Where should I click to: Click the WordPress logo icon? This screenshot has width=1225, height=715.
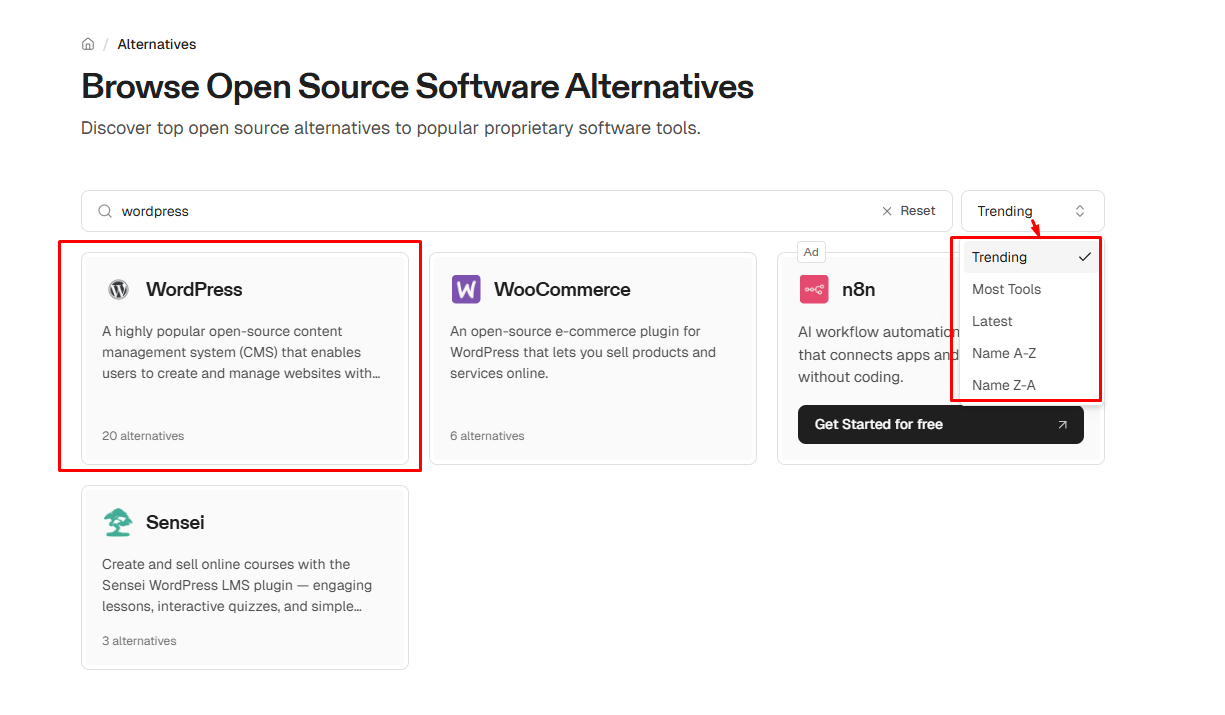pyautogui.click(x=118, y=289)
